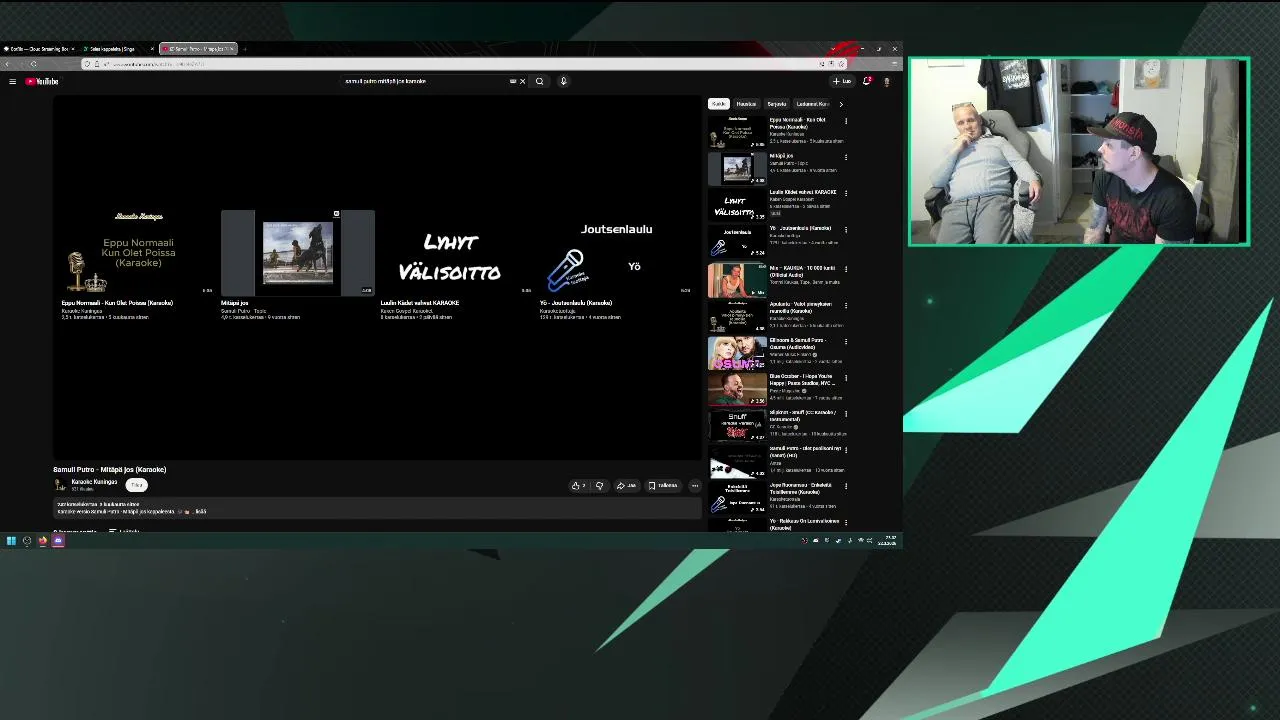Start voice search with the microphone icon
The height and width of the screenshot is (720, 1280).
click(563, 81)
